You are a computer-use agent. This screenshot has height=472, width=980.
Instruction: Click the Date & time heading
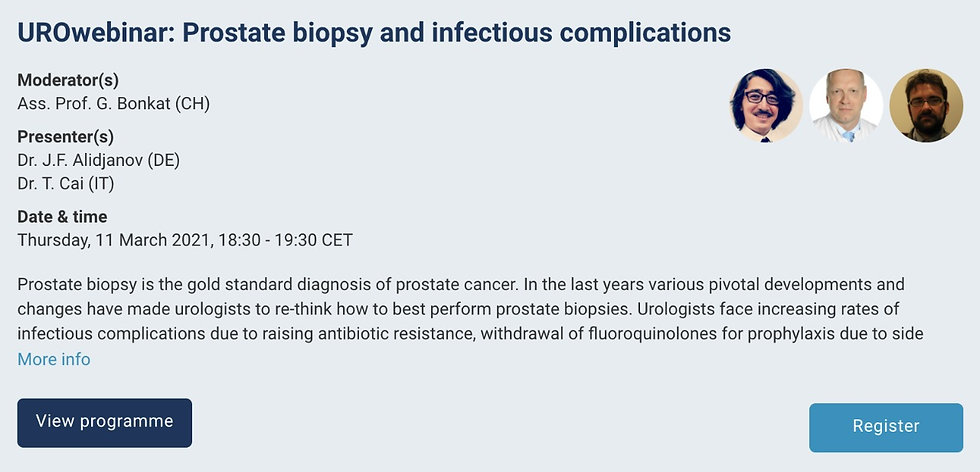[x=62, y=217]
